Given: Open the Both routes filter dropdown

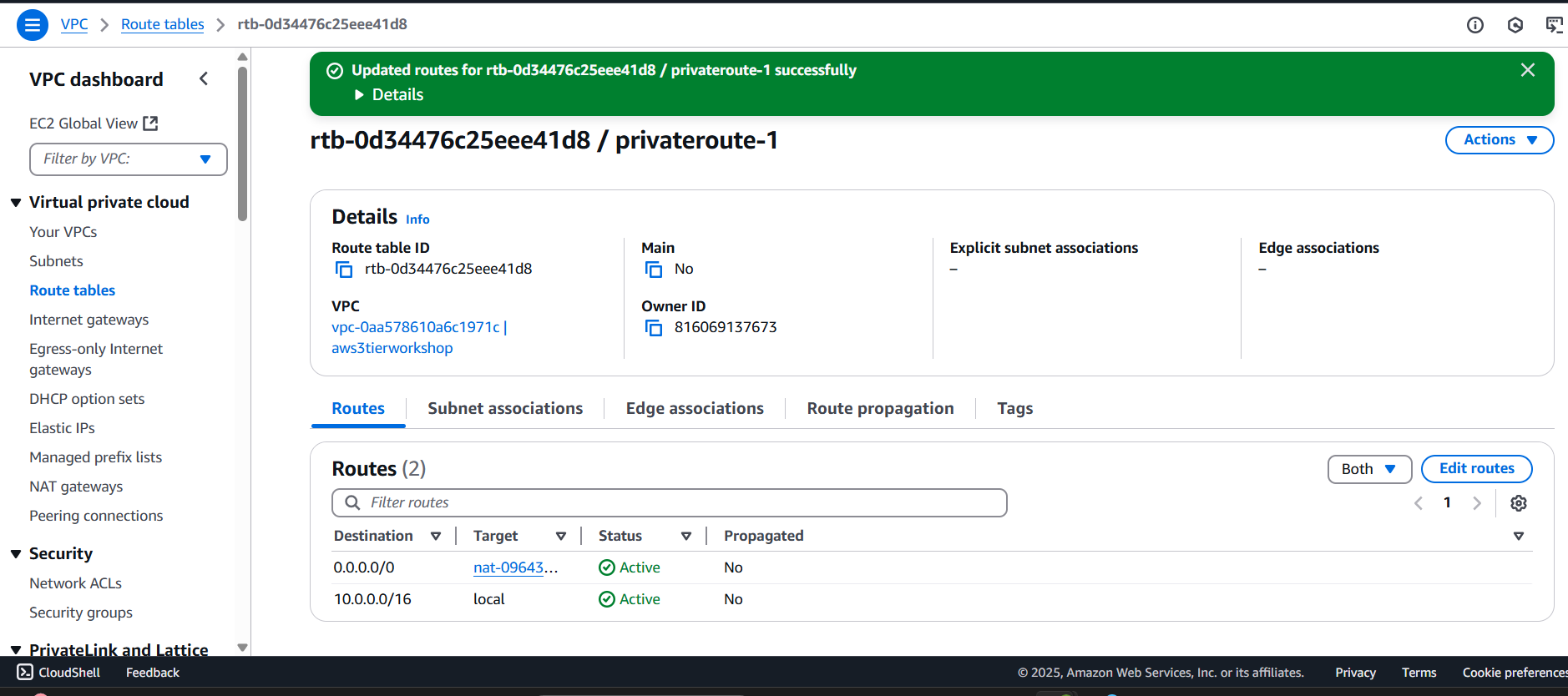Looking at the screenshot, I should coord(1369,469).
